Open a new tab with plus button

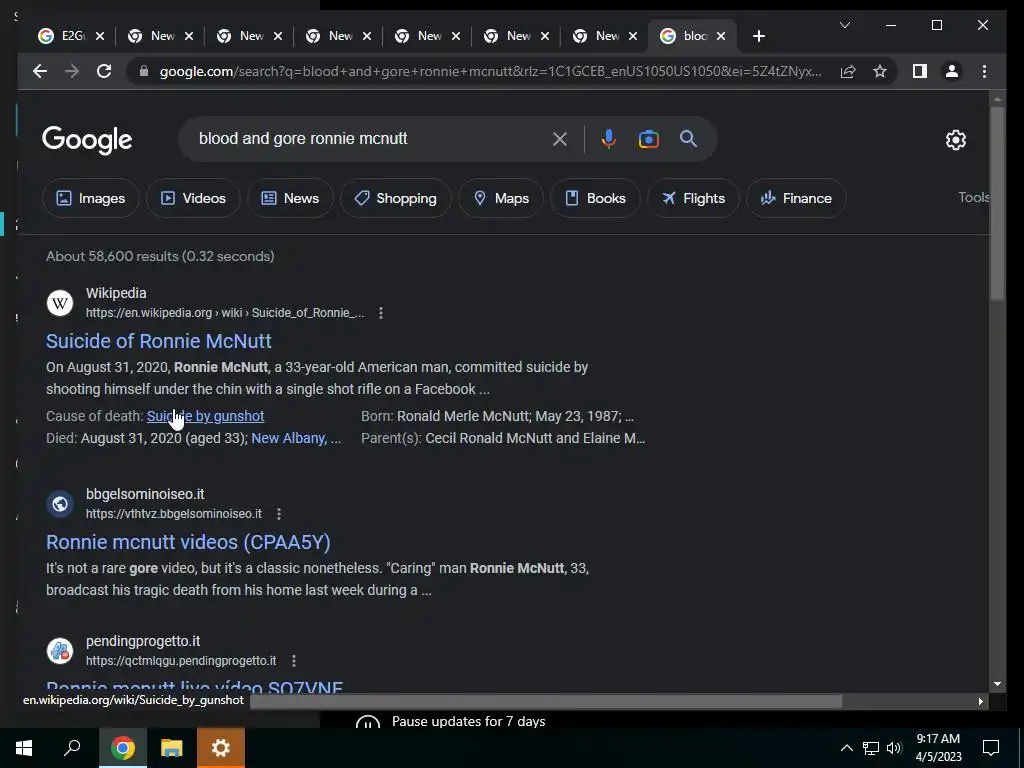click(758, 36)
